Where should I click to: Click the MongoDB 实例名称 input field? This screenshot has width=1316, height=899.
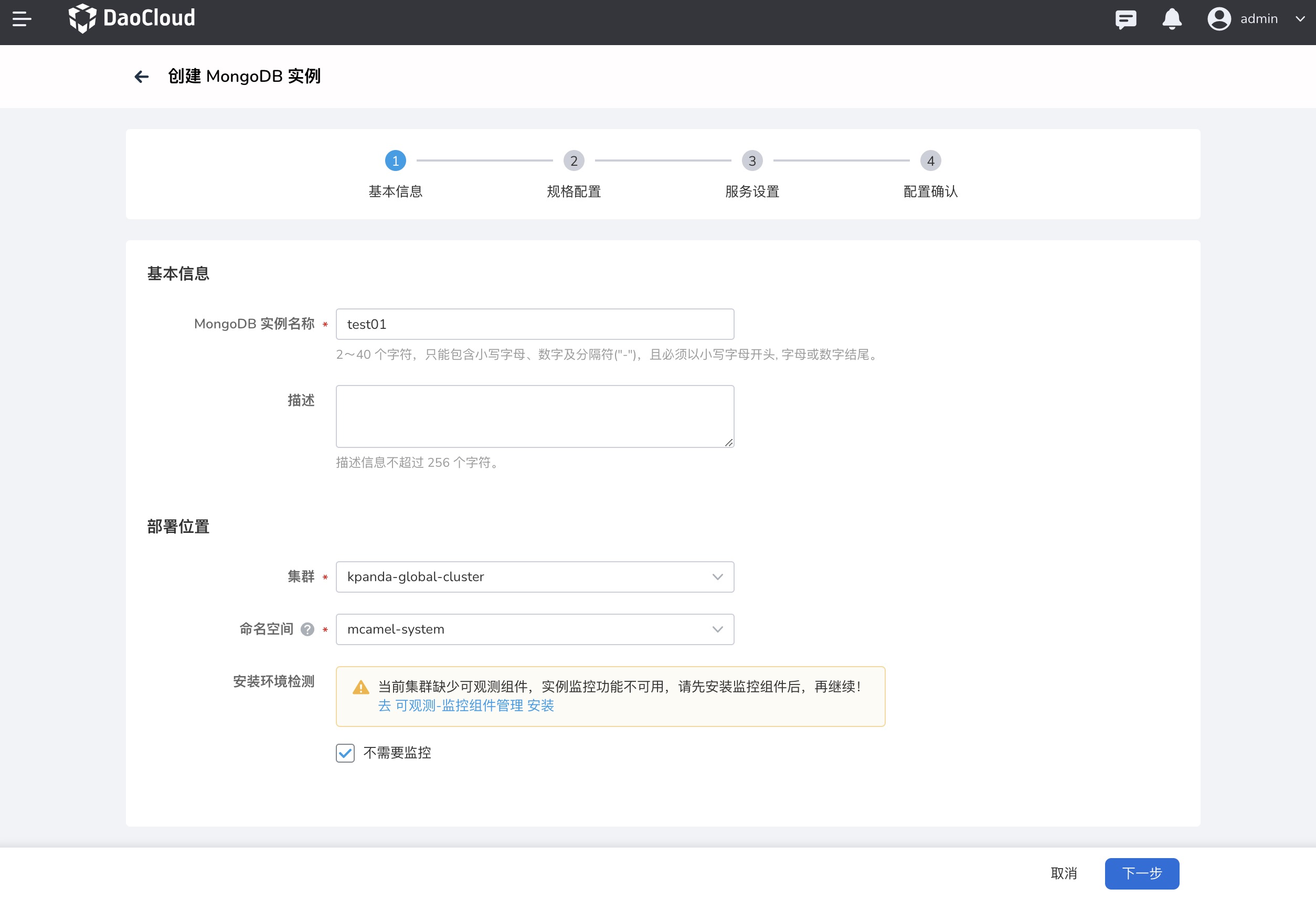pyautogui.click(x=535, y=324)
